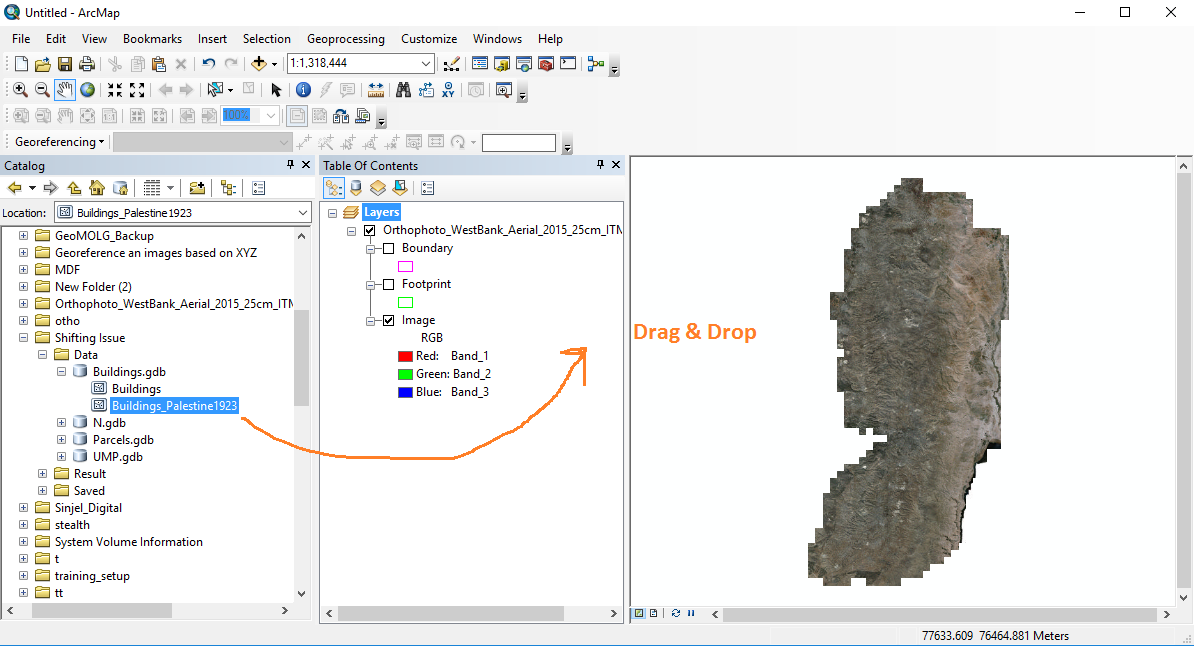Click the Full Extent globe icon
The height and width of the screenshot is (648, 1194).
tap(88, 90)
